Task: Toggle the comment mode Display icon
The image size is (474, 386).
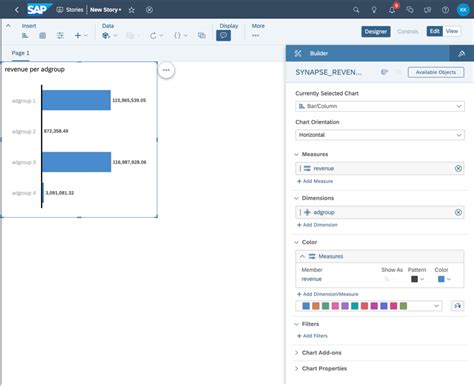Action: [223, 35]
